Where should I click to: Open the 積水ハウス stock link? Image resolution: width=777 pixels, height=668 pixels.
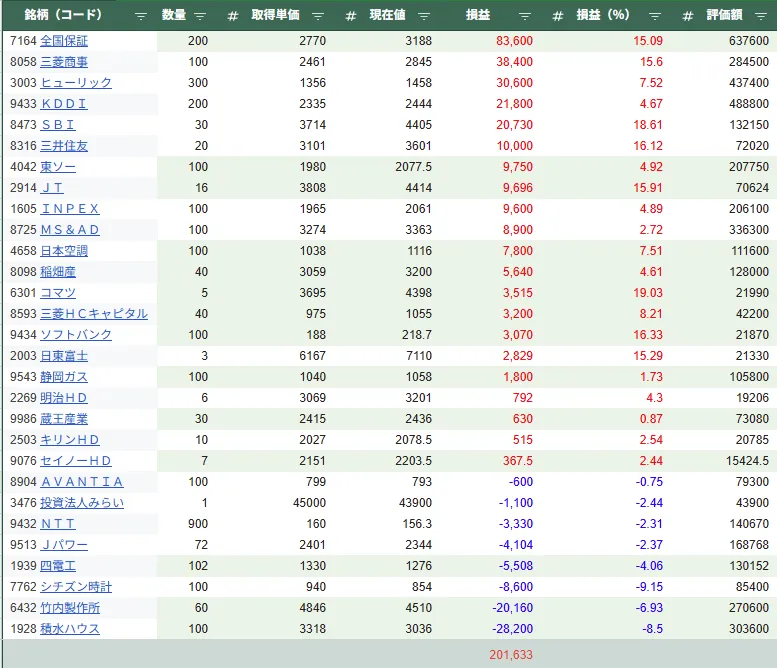coord(70,629)
